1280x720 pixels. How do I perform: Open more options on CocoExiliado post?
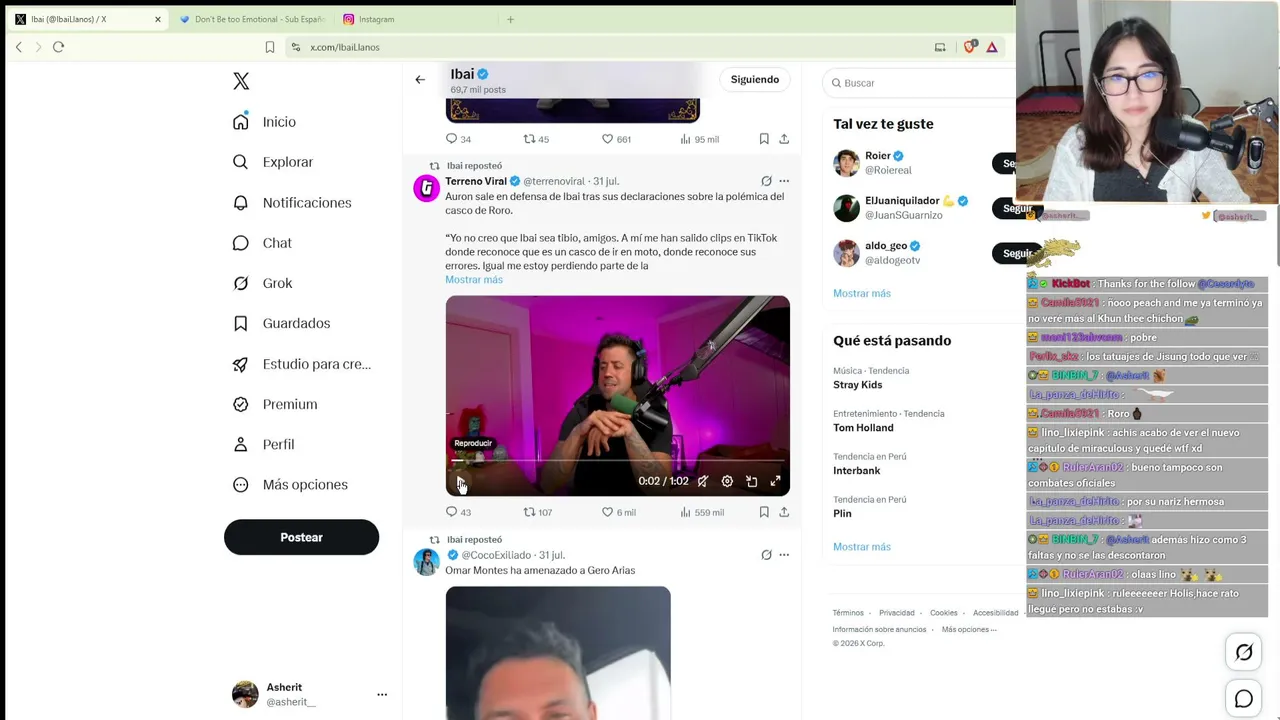tap(784, 555)
